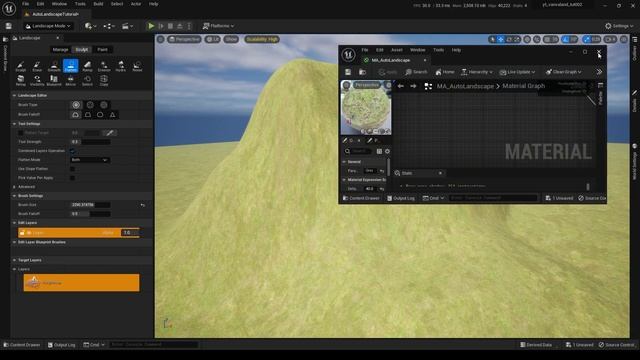This screenshot has width=640, height=360.
Task: Click Search in material editor toolbar
Action: tap(416, 72)
